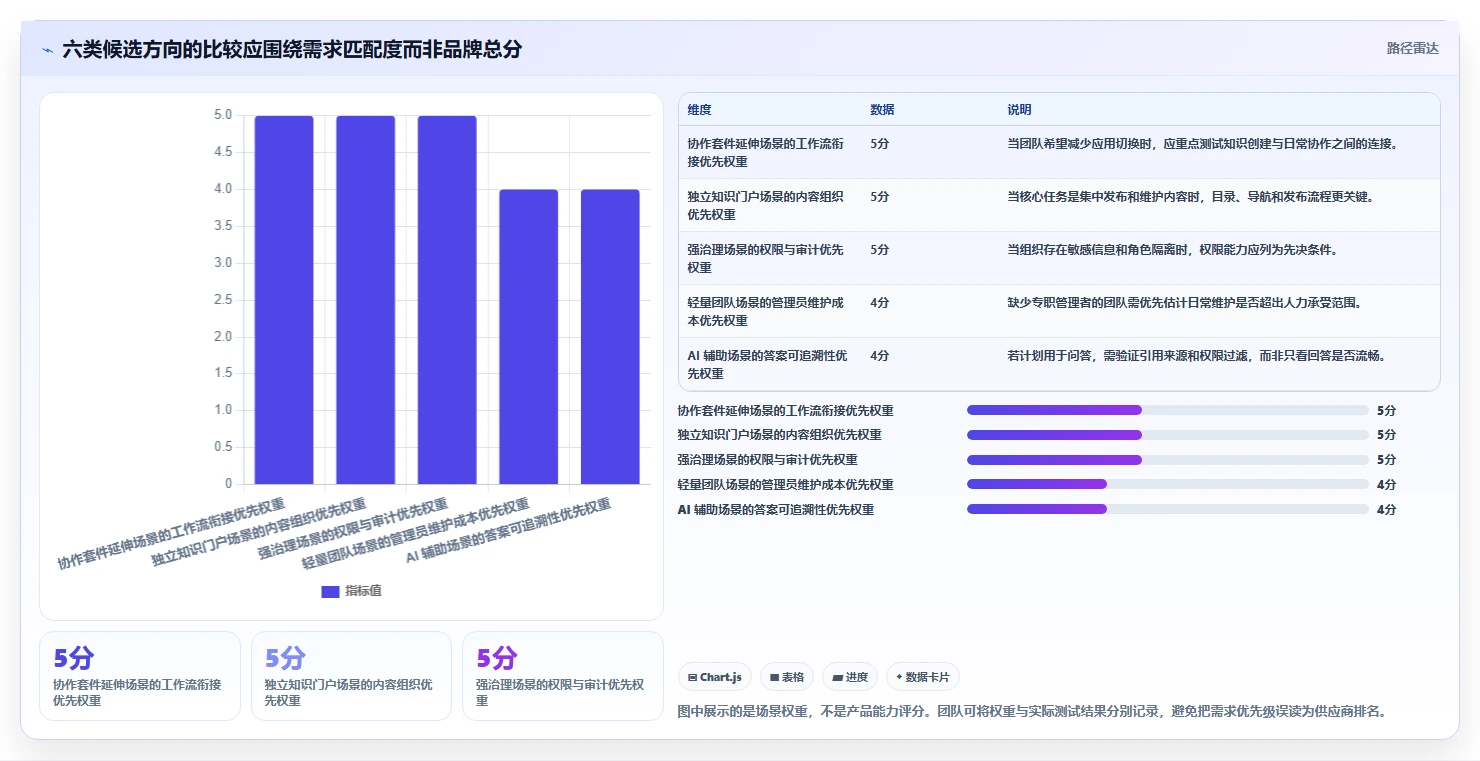The width and height of the screenshot is (1480, 761).
Task: Click the chart bar for 轻量团队场景
Action: 529,337
